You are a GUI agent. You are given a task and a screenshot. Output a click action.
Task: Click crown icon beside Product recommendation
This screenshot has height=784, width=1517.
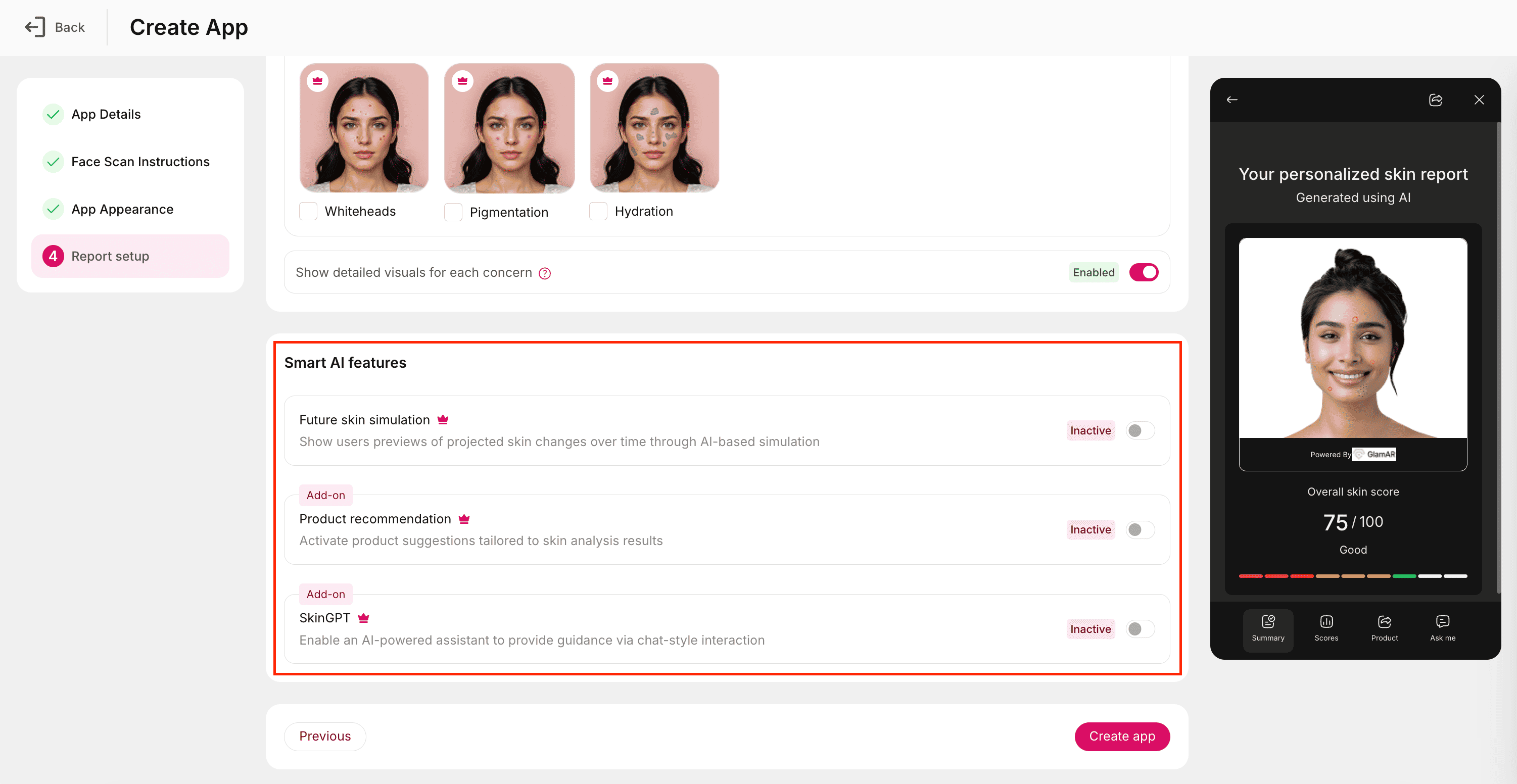coord(464,519)
